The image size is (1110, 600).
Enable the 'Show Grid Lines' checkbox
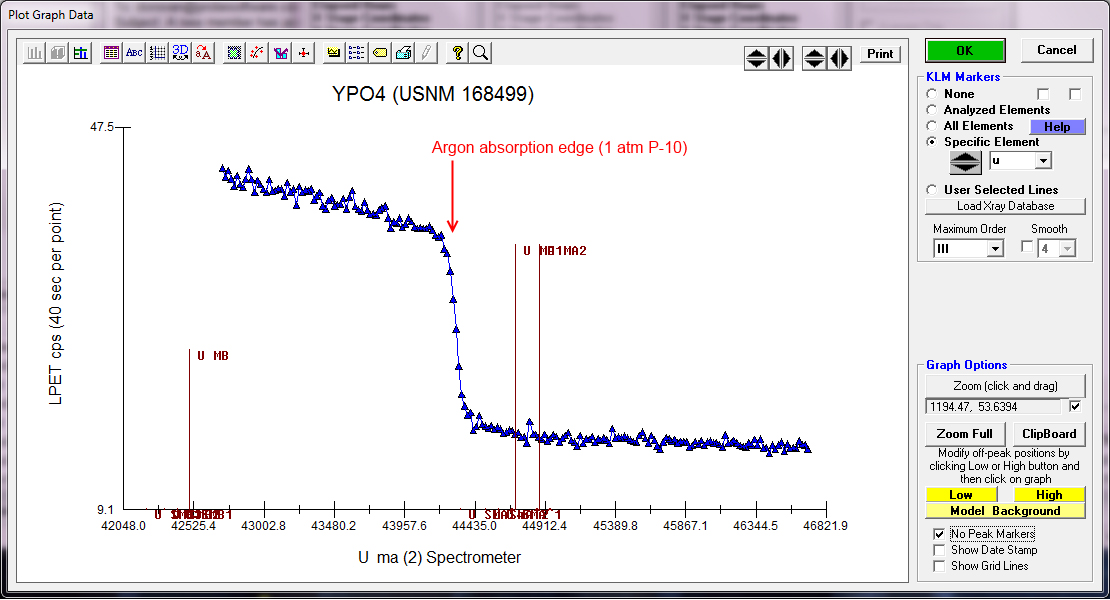pos(938,566)
